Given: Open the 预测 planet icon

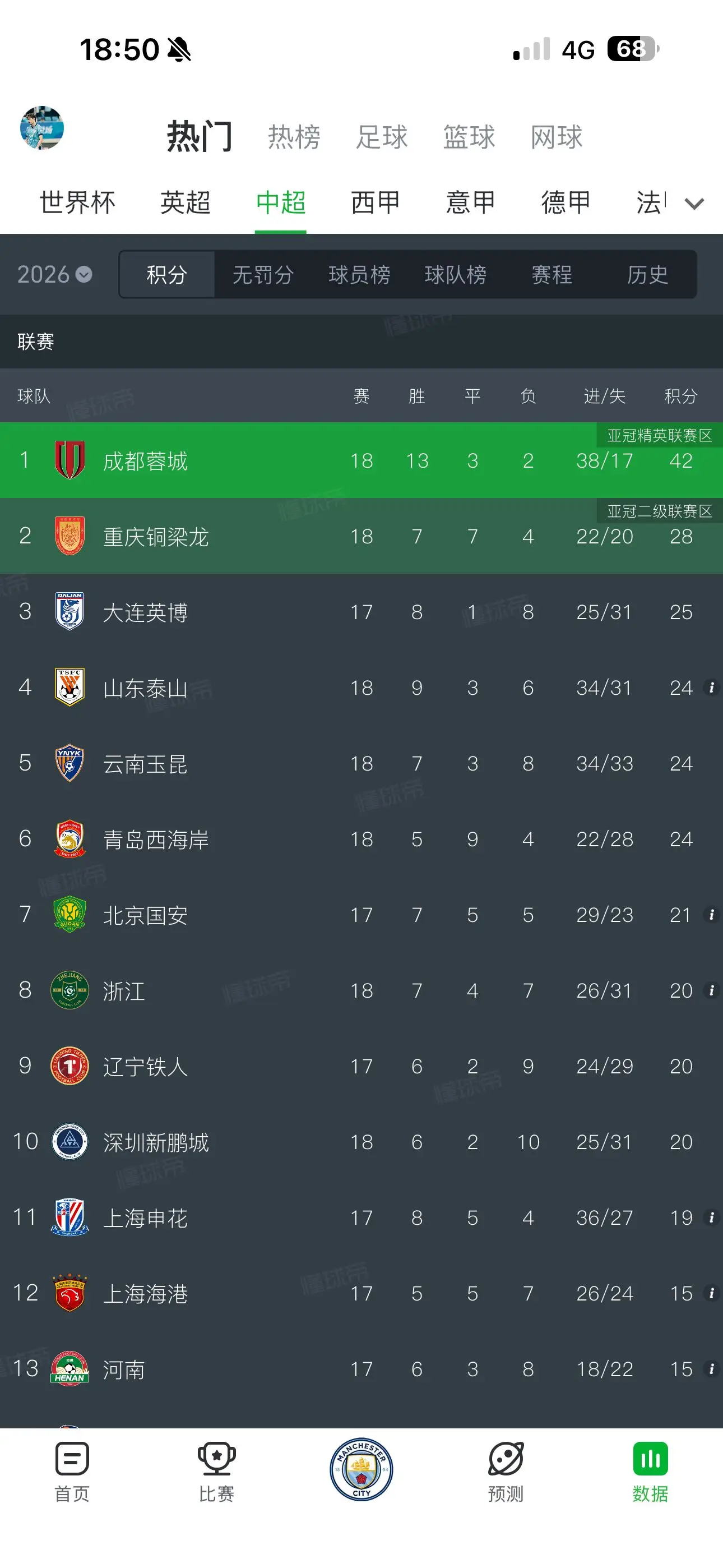Looking at the screenshot, I should click(506, 1459).
